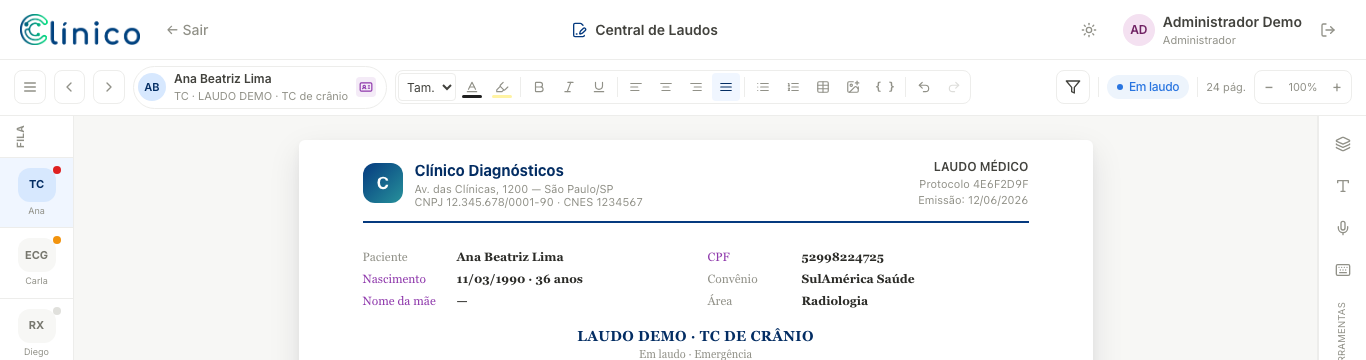Click the 24 pág. page count
Viewport: 1366px width, 360px height.
coord(1225,87)
